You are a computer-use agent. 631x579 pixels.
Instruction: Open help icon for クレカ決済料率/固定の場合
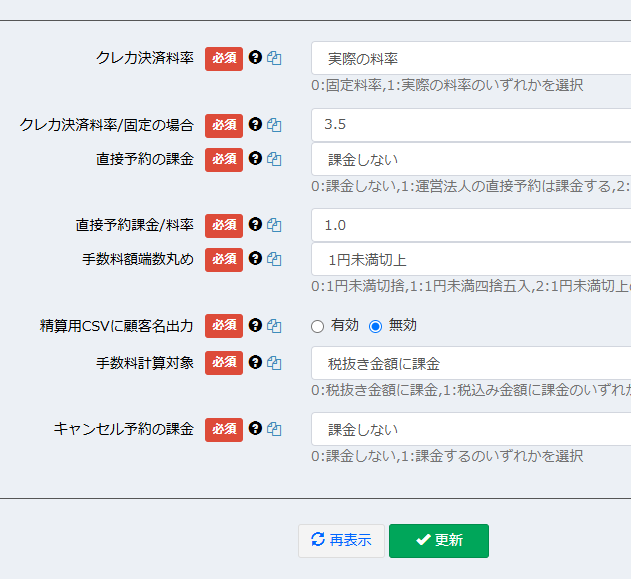coord(255,124)
